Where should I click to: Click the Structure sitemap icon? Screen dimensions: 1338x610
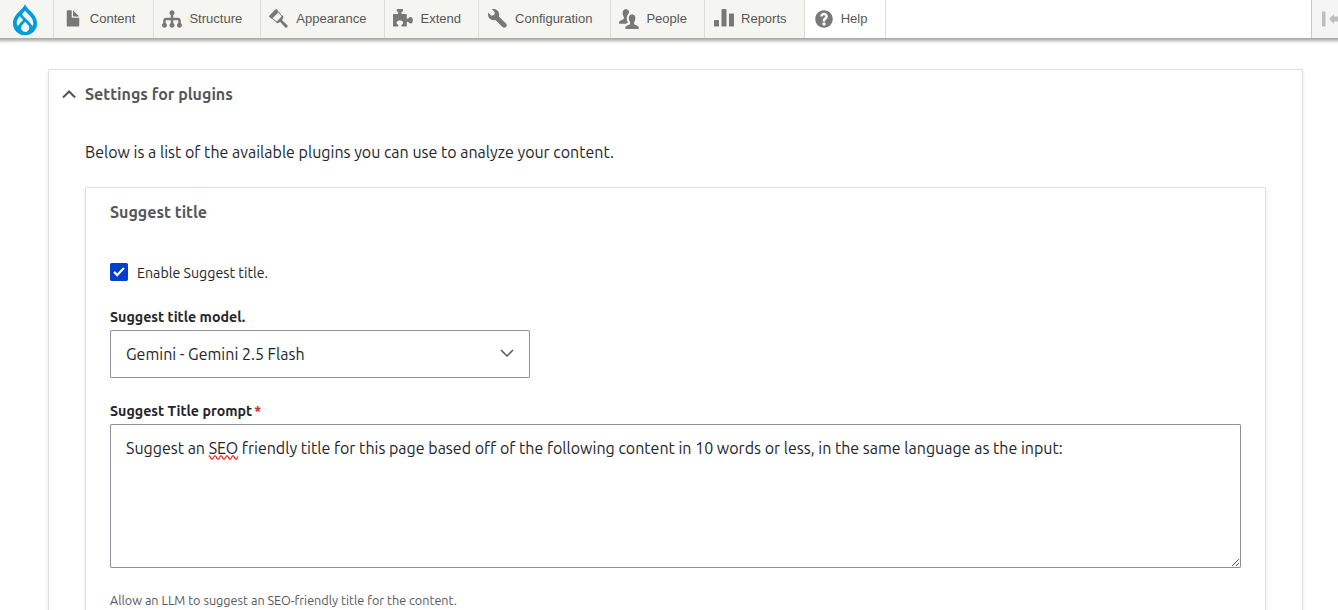tap(174, 18)
